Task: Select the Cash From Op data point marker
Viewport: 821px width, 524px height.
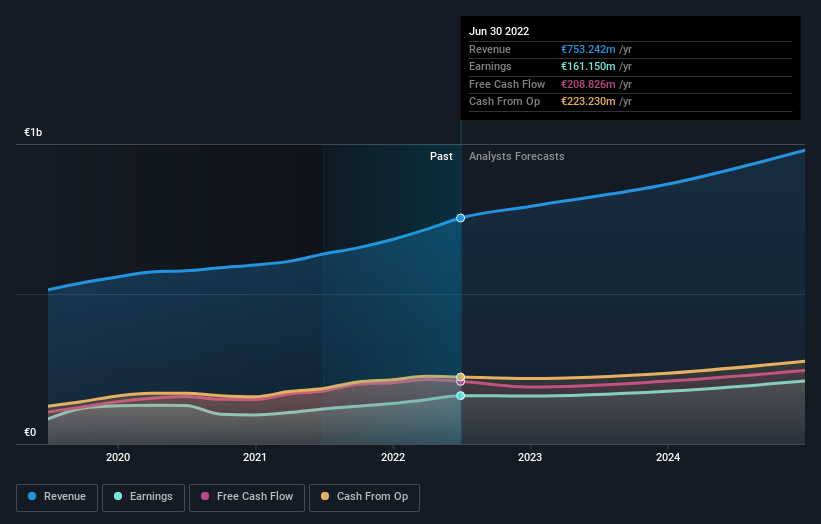Action: (x=461, y=376)
